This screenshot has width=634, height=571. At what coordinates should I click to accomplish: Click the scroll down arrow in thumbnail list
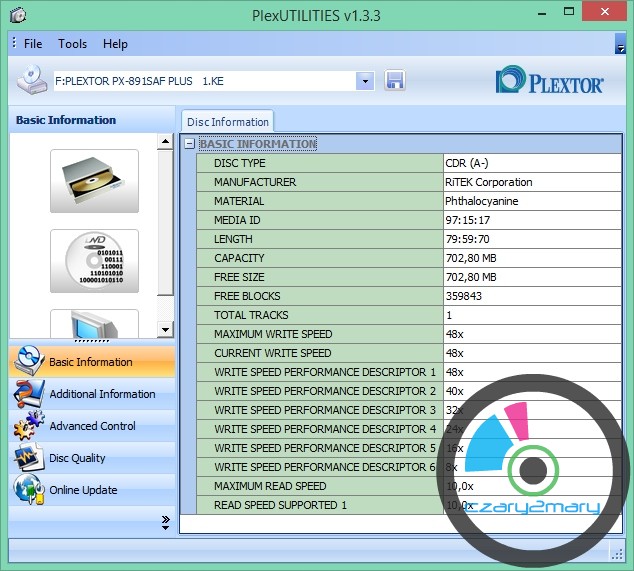165,330
